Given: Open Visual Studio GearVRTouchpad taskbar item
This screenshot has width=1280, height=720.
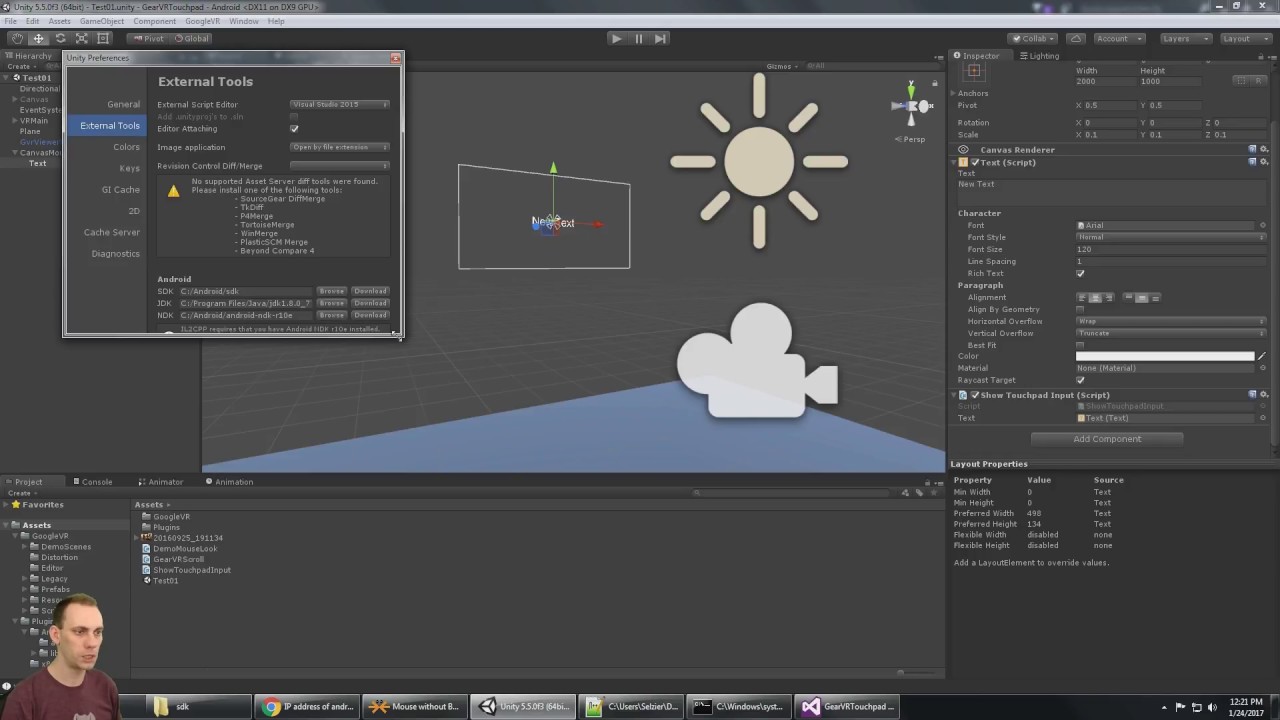Looking at the screenshot, I should point(848,706).
